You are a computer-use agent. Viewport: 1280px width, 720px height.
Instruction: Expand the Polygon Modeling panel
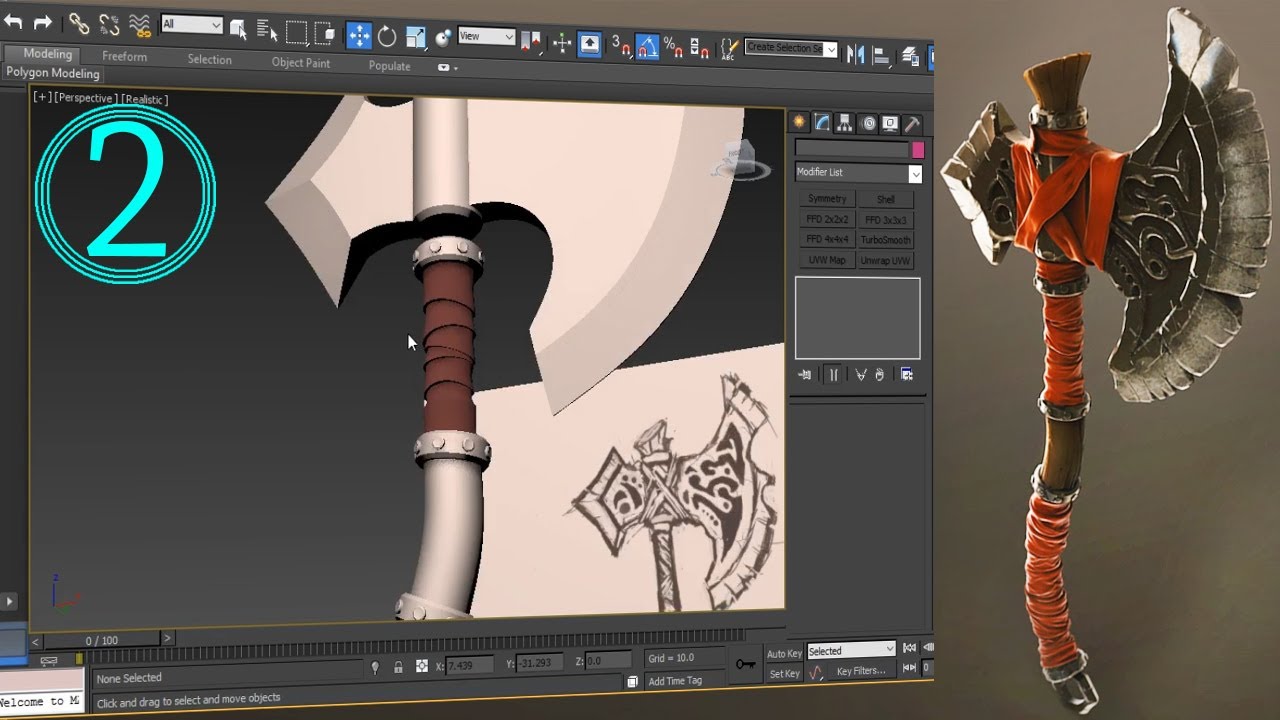coord(53,73)
